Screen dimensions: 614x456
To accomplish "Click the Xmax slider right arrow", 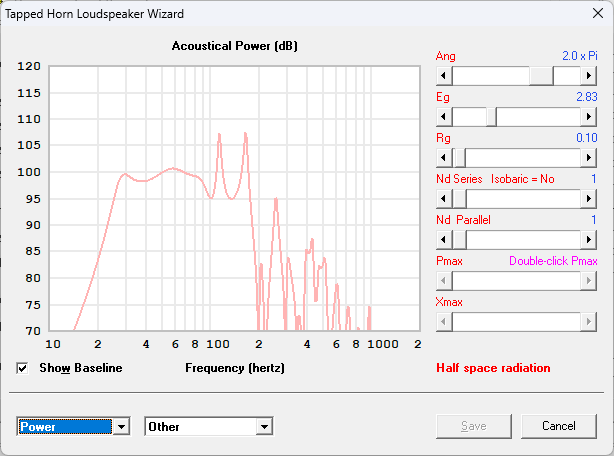I will click(589, 322).
